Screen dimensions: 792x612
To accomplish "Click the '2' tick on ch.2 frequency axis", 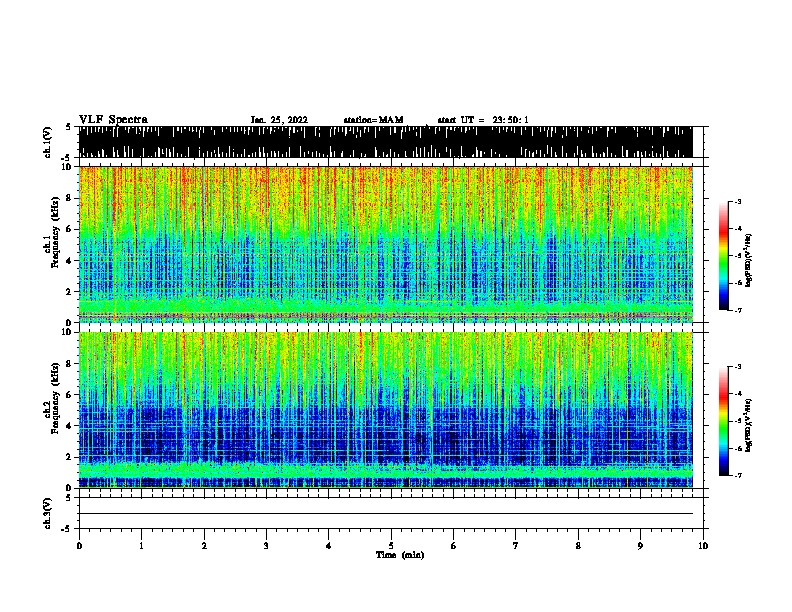I will point(69,457).
